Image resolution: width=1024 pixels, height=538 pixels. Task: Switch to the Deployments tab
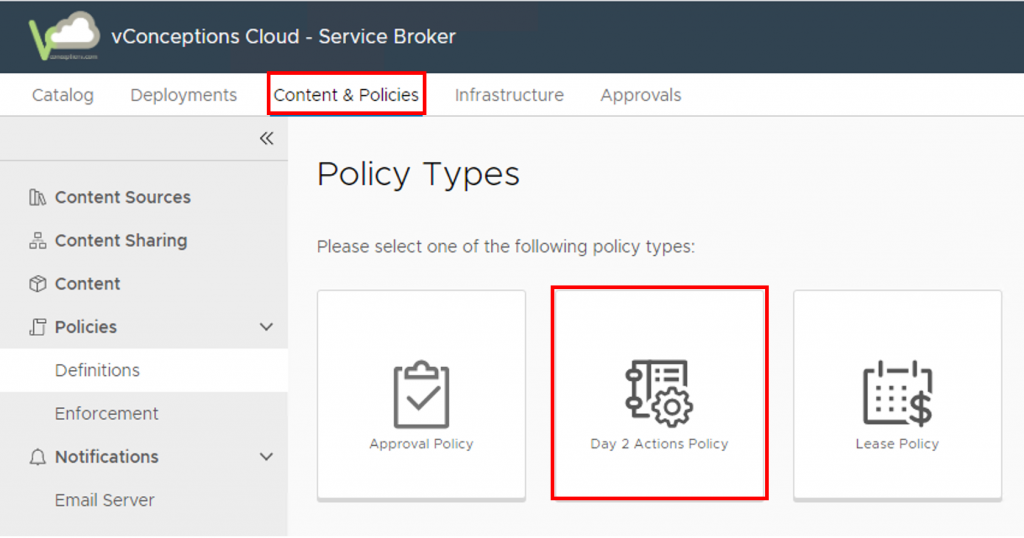[184, 95]
